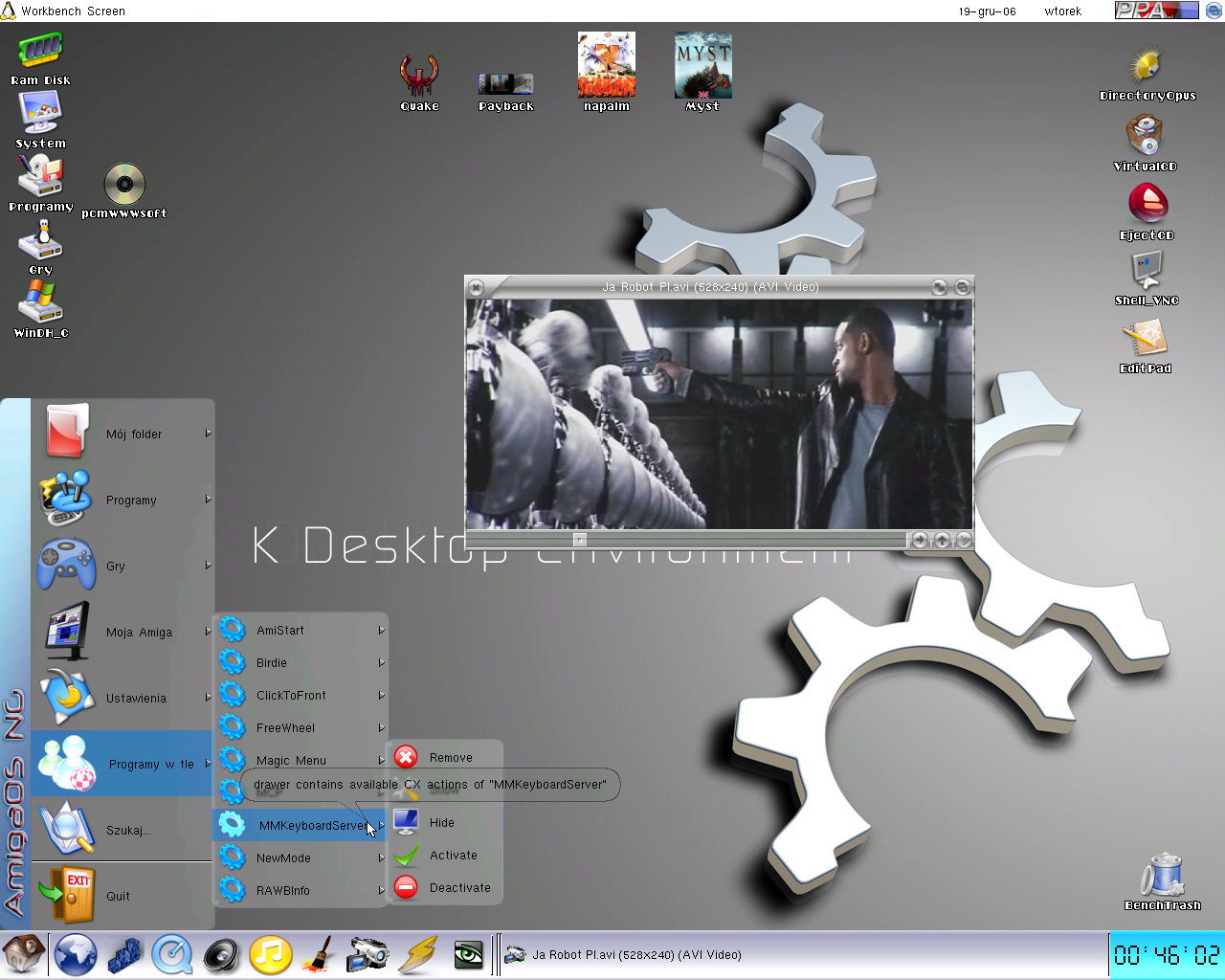This screenshot has height=980, width=1225.
Task: Expand the ClickToFront submenu arrow
Action: tap(381, 696)
